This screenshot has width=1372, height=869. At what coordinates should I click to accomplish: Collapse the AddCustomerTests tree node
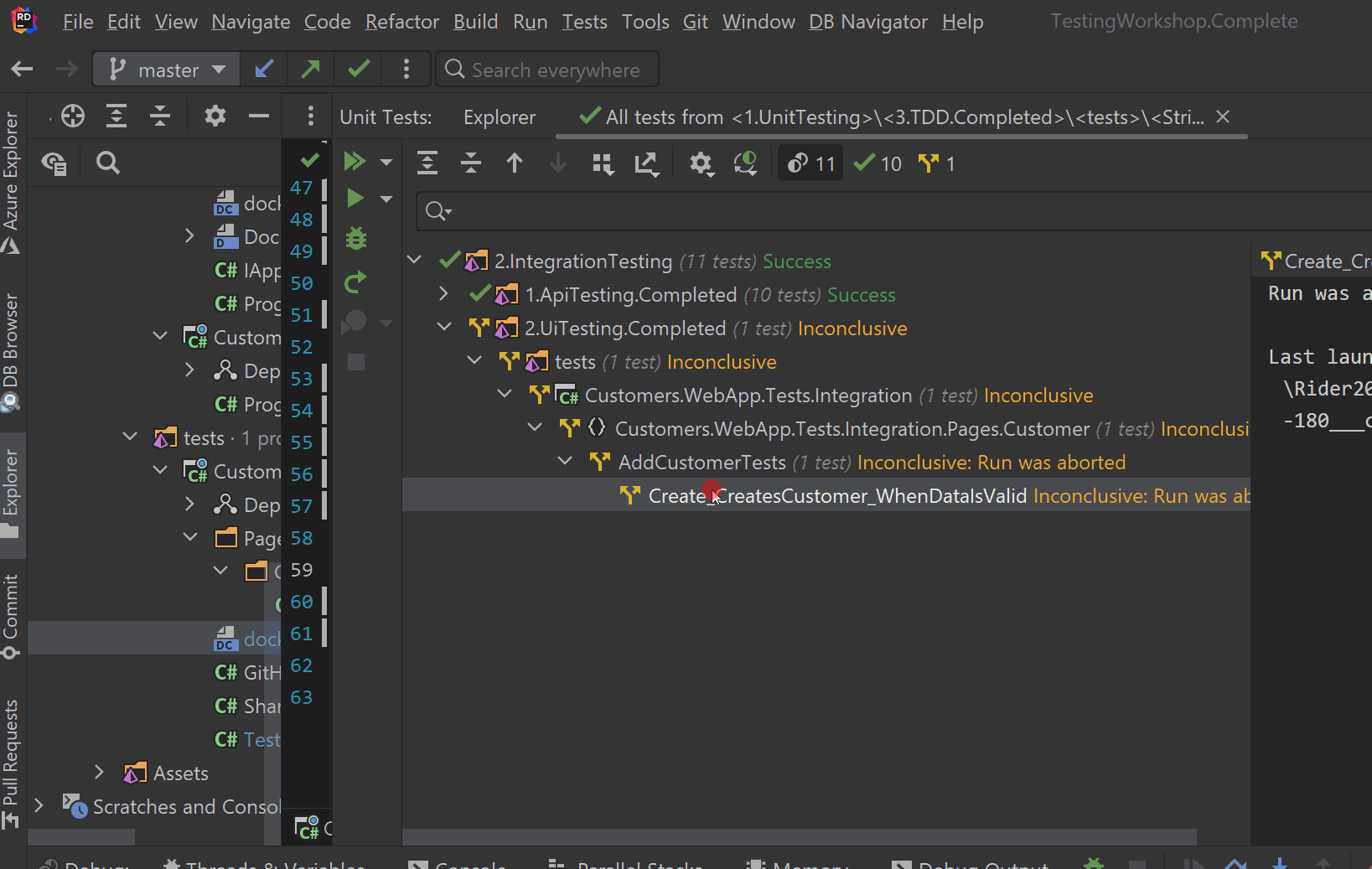pyautogui.click(x=566, y=462)
